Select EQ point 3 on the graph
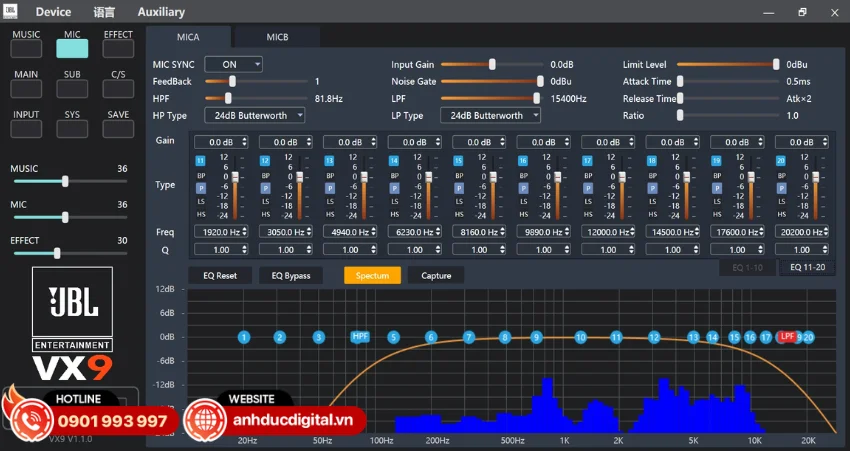The height and width of the screenshot is (451, 850). coord(319,337)
